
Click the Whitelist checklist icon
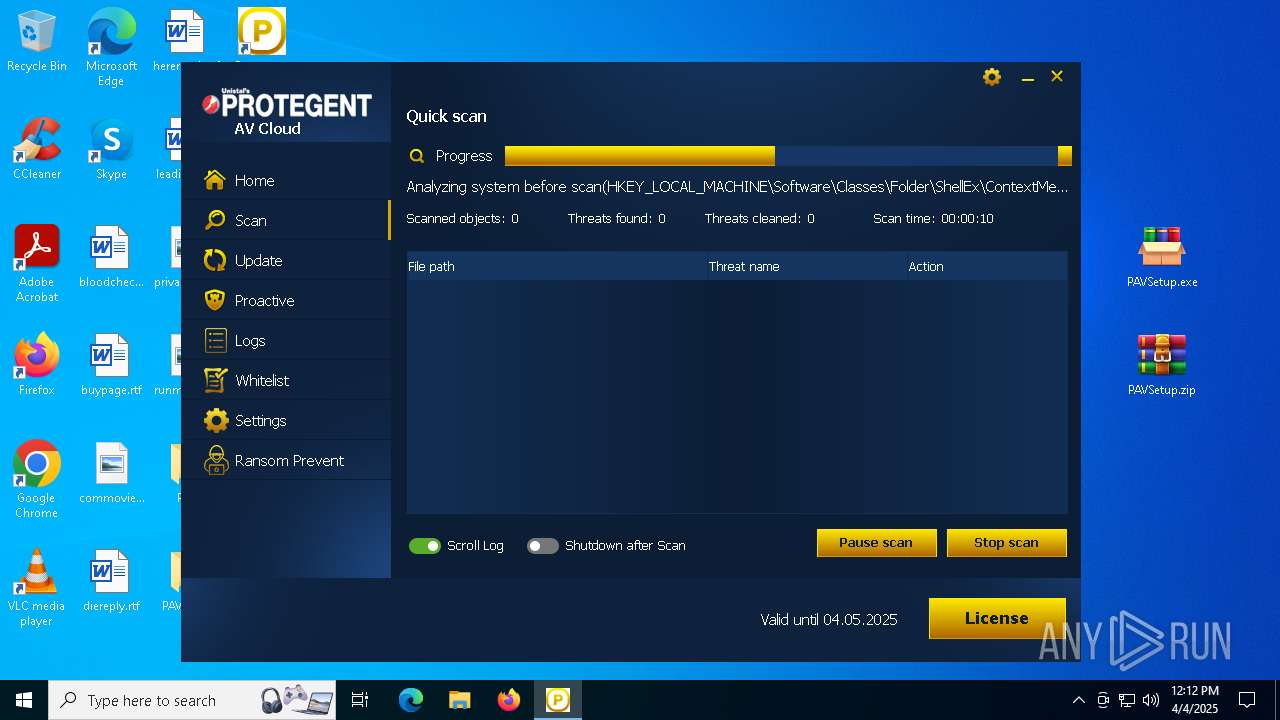[x=215, y=380]
